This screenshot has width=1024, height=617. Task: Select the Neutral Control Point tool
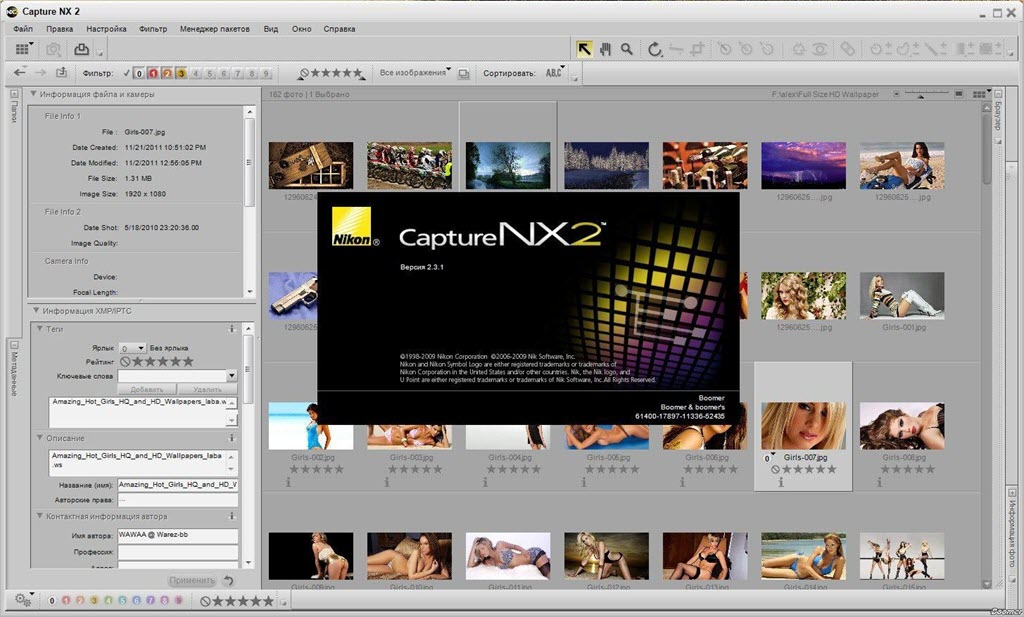click(745, 49)
